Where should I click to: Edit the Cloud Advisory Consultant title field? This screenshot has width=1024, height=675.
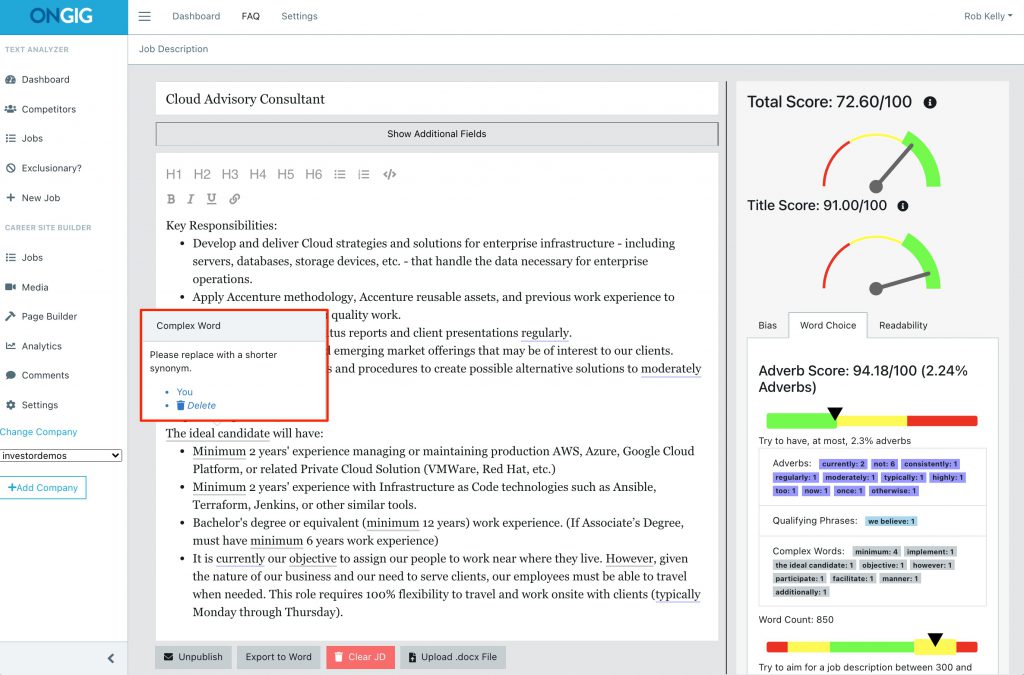(437, 99)
